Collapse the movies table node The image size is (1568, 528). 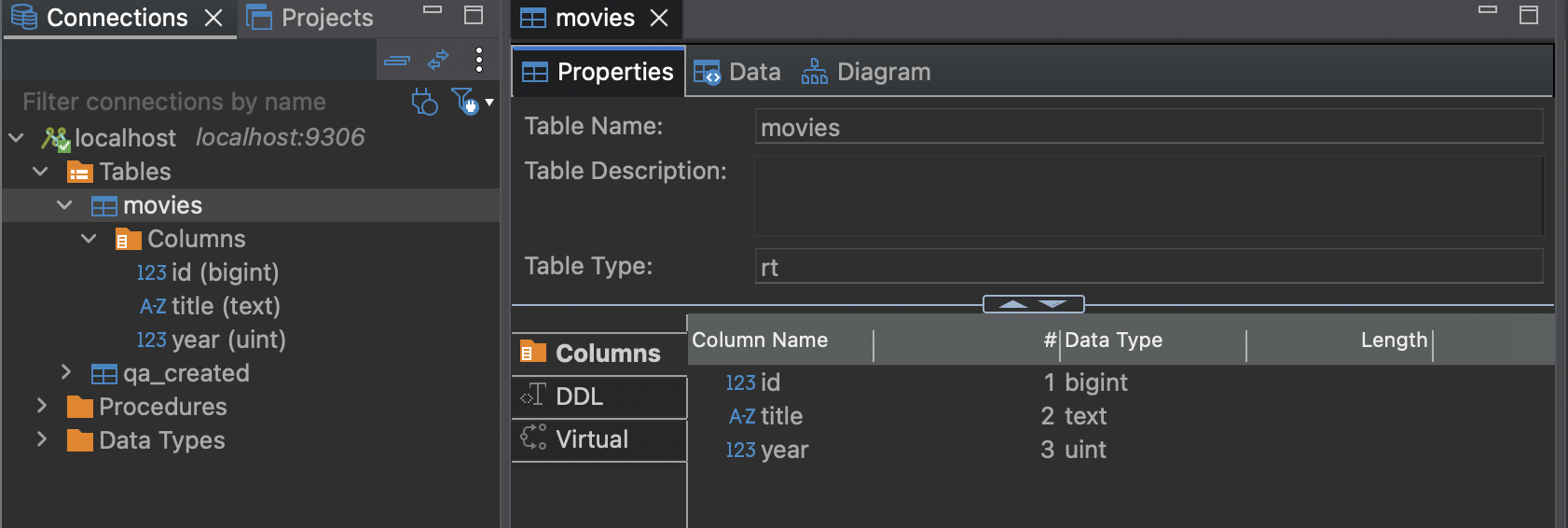pos(64,205)
